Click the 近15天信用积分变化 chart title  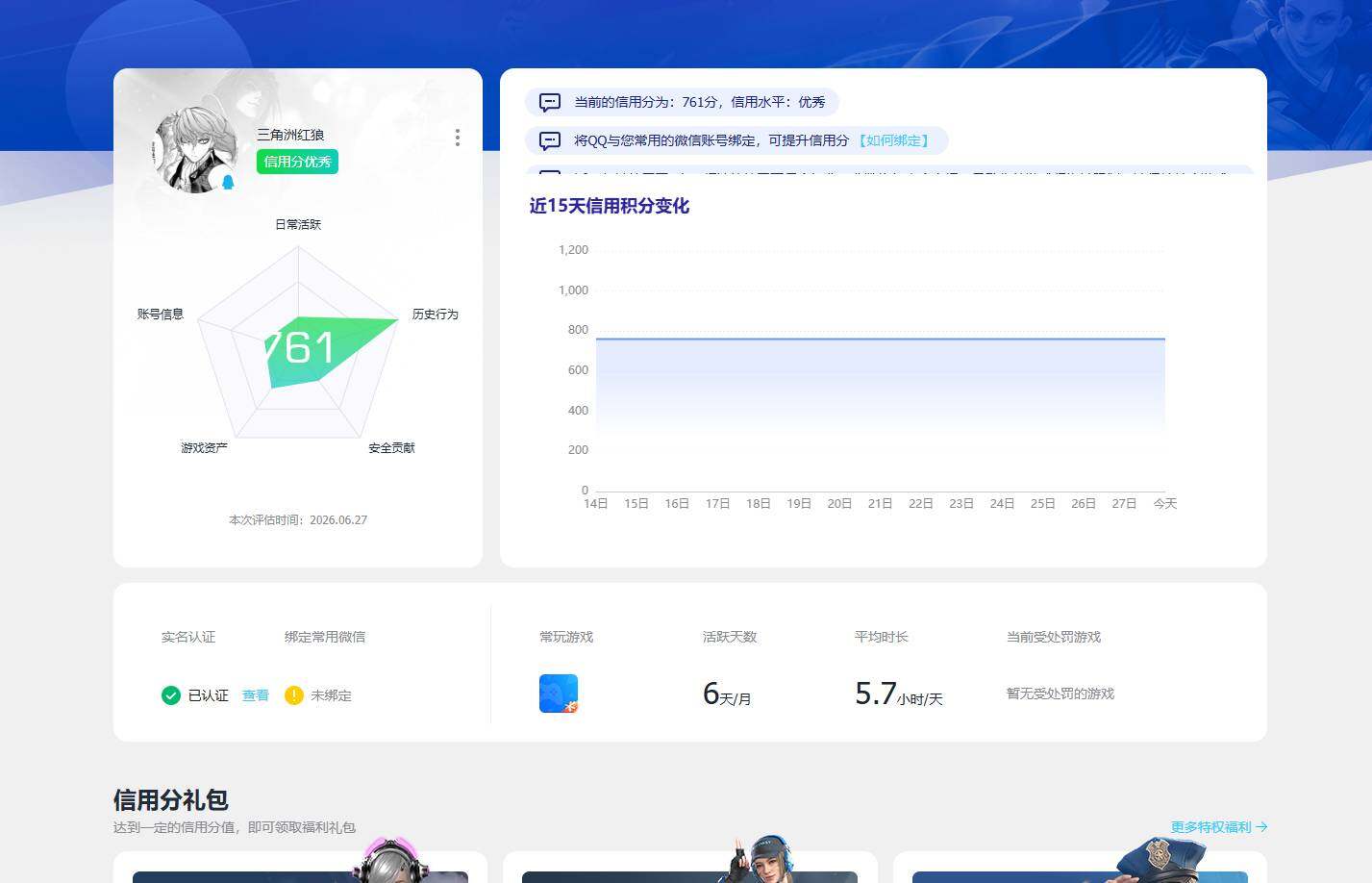tap(610, 206)
